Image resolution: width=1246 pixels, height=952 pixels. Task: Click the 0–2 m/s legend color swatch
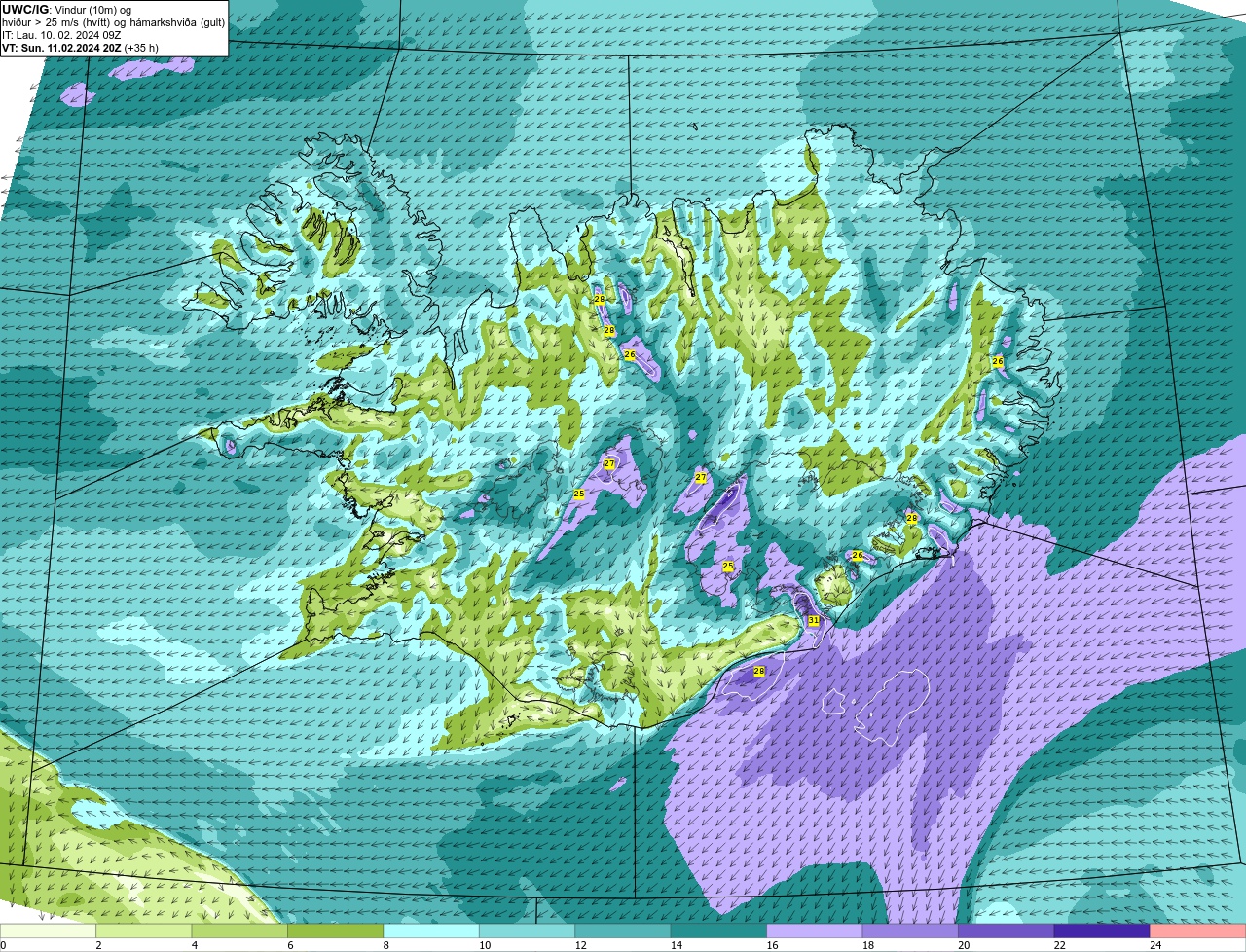point(49,931)
